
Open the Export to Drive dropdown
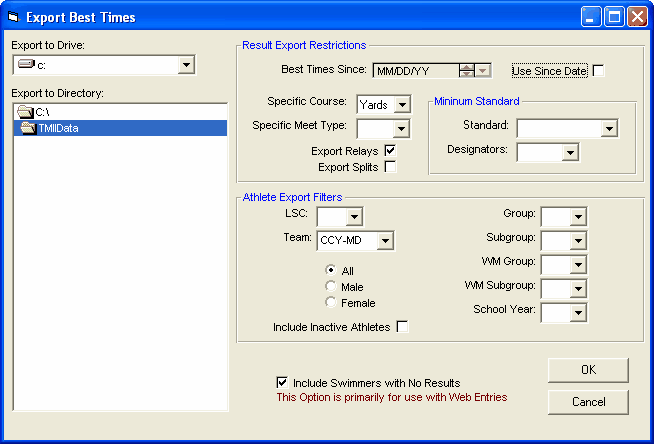[x=185, y=66]
